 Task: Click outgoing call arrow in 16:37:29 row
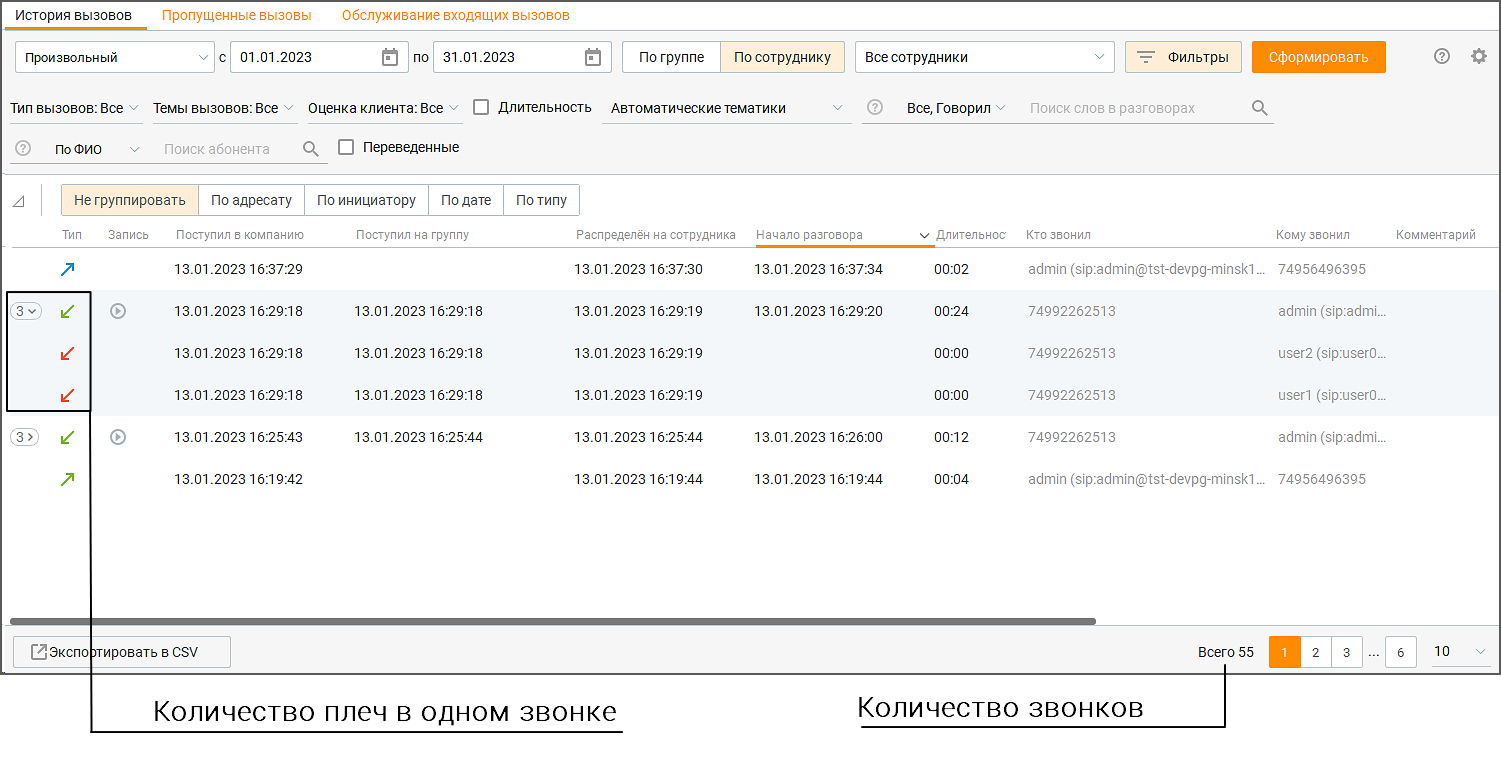(x=68, y=269)
